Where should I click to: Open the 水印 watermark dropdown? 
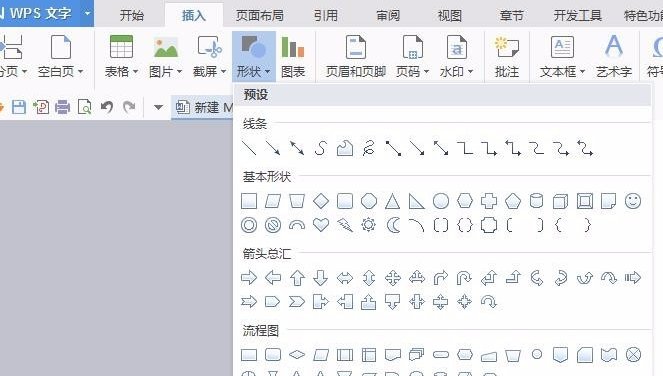click(470, 71)
